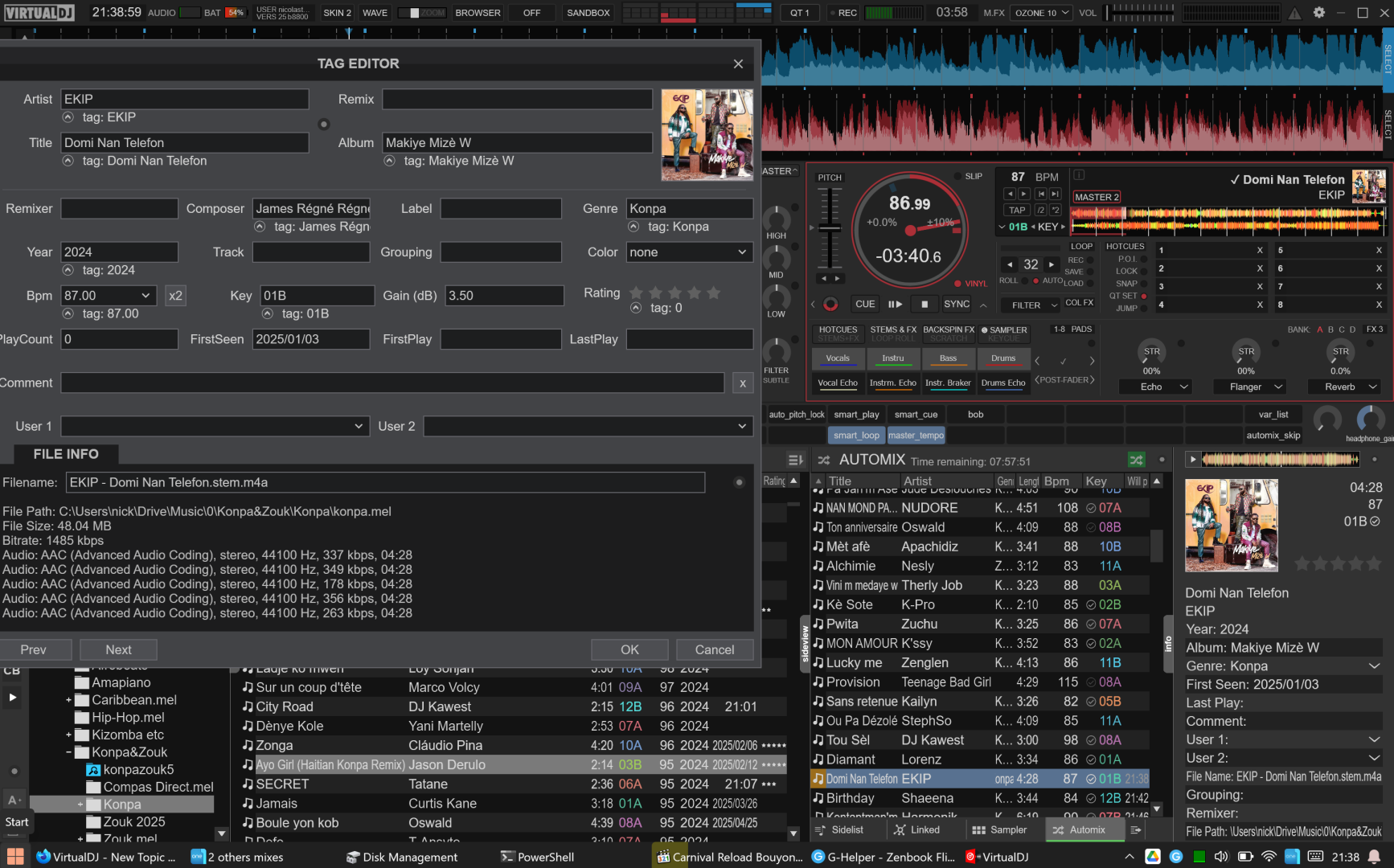Play the preview waveform in info panel
The image size is (1394, 868).
(x=1193, y=460)
